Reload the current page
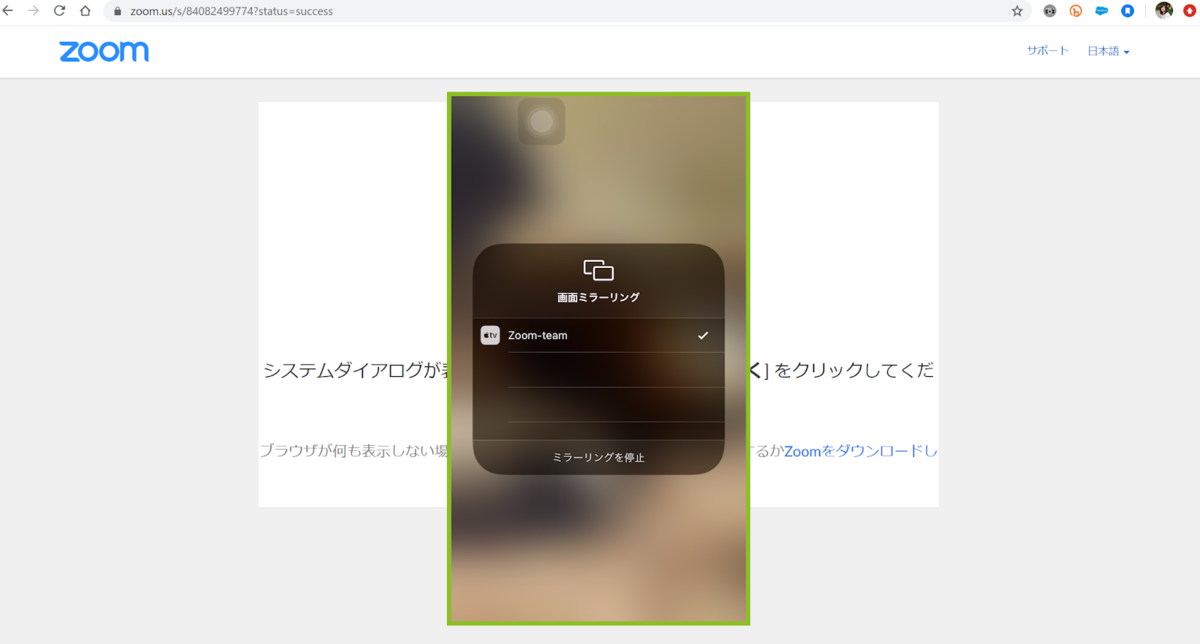The height and width of the screenshot is (644, 1200). [x=59, y=11]
